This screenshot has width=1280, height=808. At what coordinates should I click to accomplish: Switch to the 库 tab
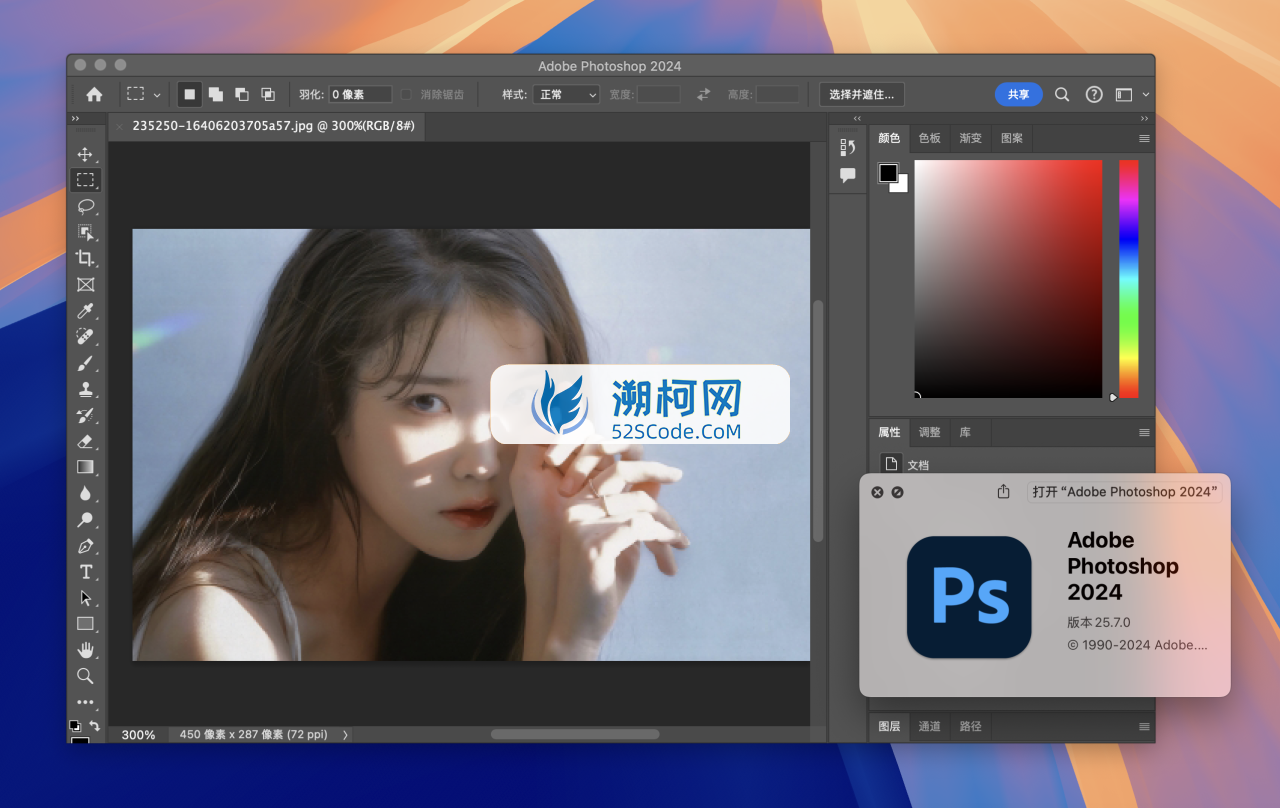[x=965, y=432]
